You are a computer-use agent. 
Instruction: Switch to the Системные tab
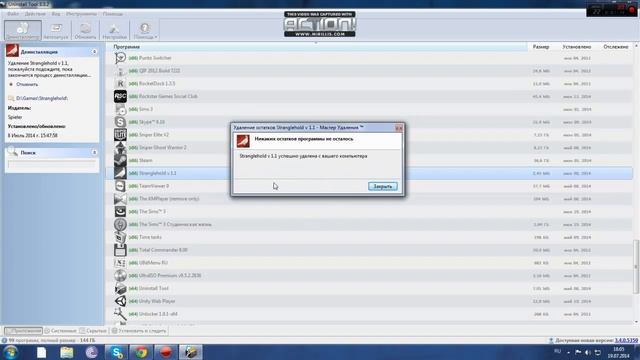point(60,331)
